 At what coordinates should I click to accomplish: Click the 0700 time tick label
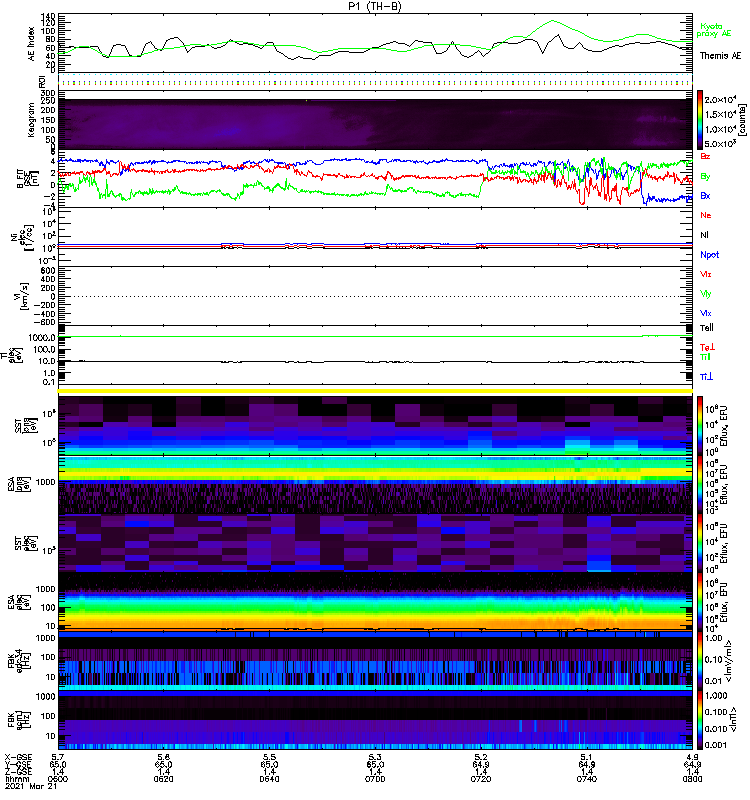tap(375, 779)
